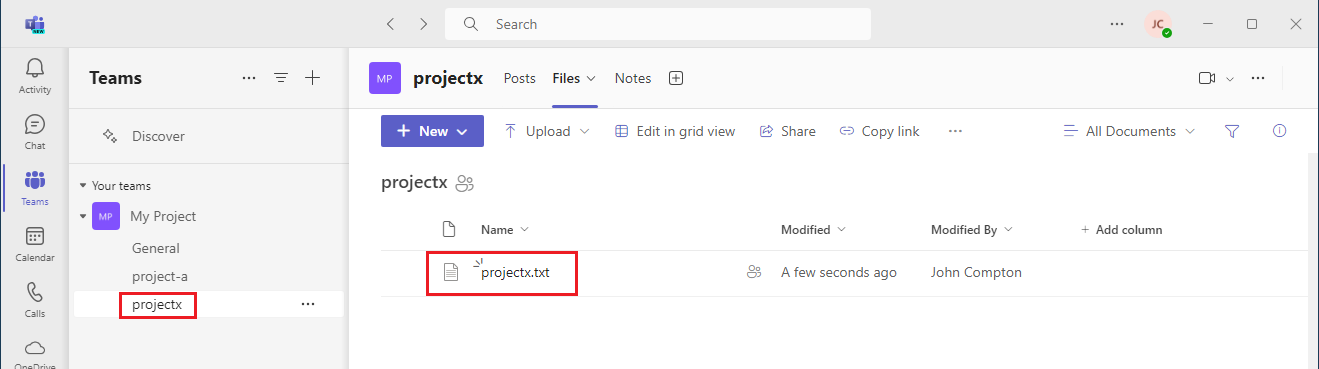This screenshot has height=369, width=1319.
Task: Open the filter funnel icon for documents
Action: click(x=1232, y=131)
